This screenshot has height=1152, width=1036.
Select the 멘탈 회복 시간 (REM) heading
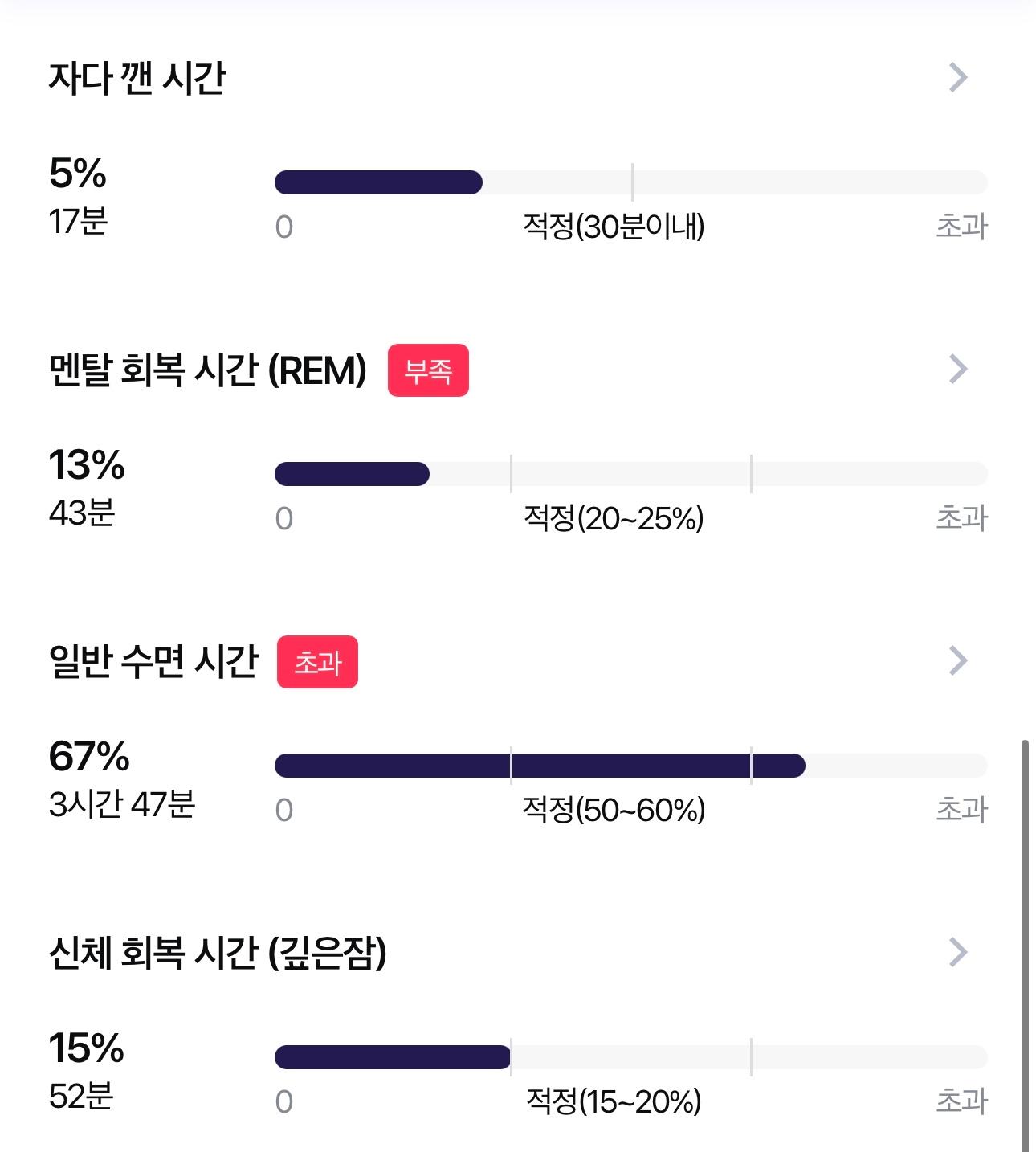click(x=207, y=370)
